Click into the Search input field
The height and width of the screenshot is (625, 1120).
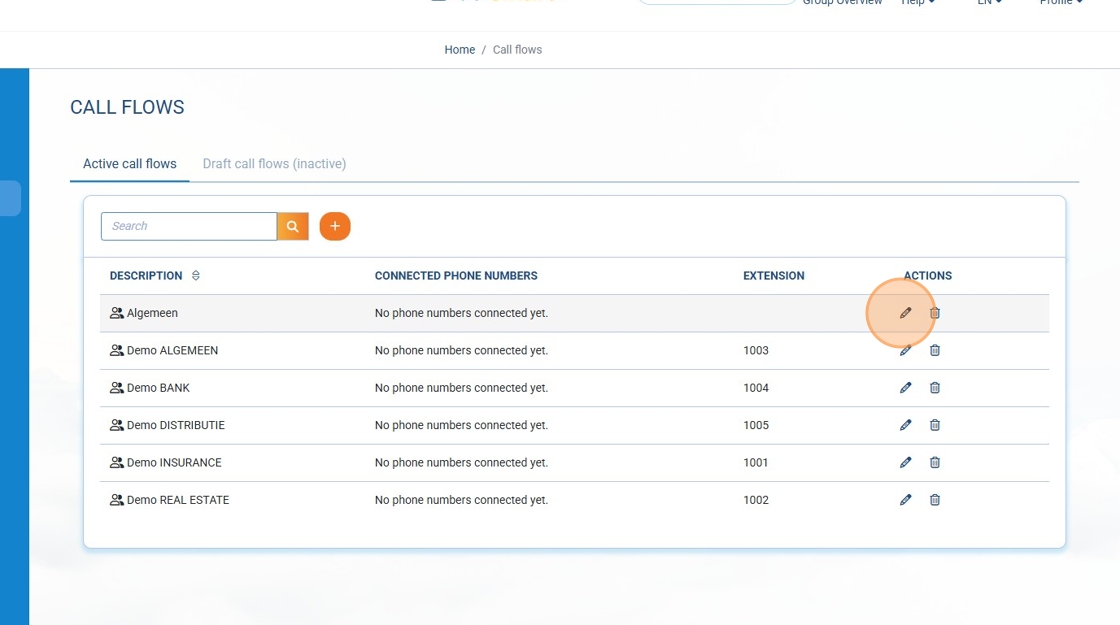189,226
